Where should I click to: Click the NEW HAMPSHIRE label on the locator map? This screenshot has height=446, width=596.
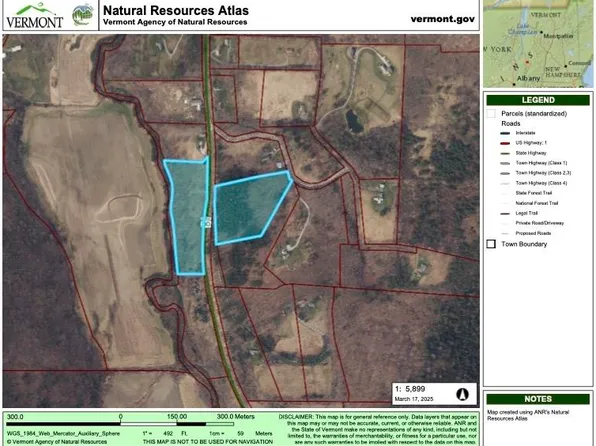click(x=563, y=72)
